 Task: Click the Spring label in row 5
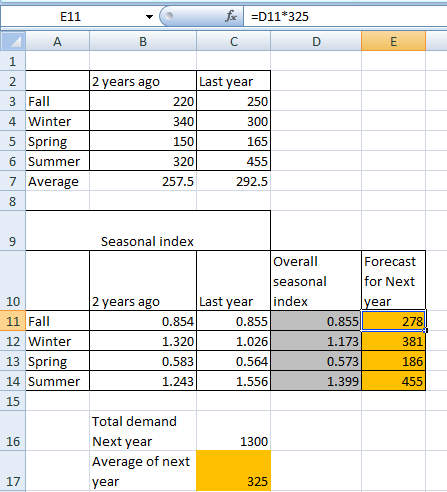57,141
